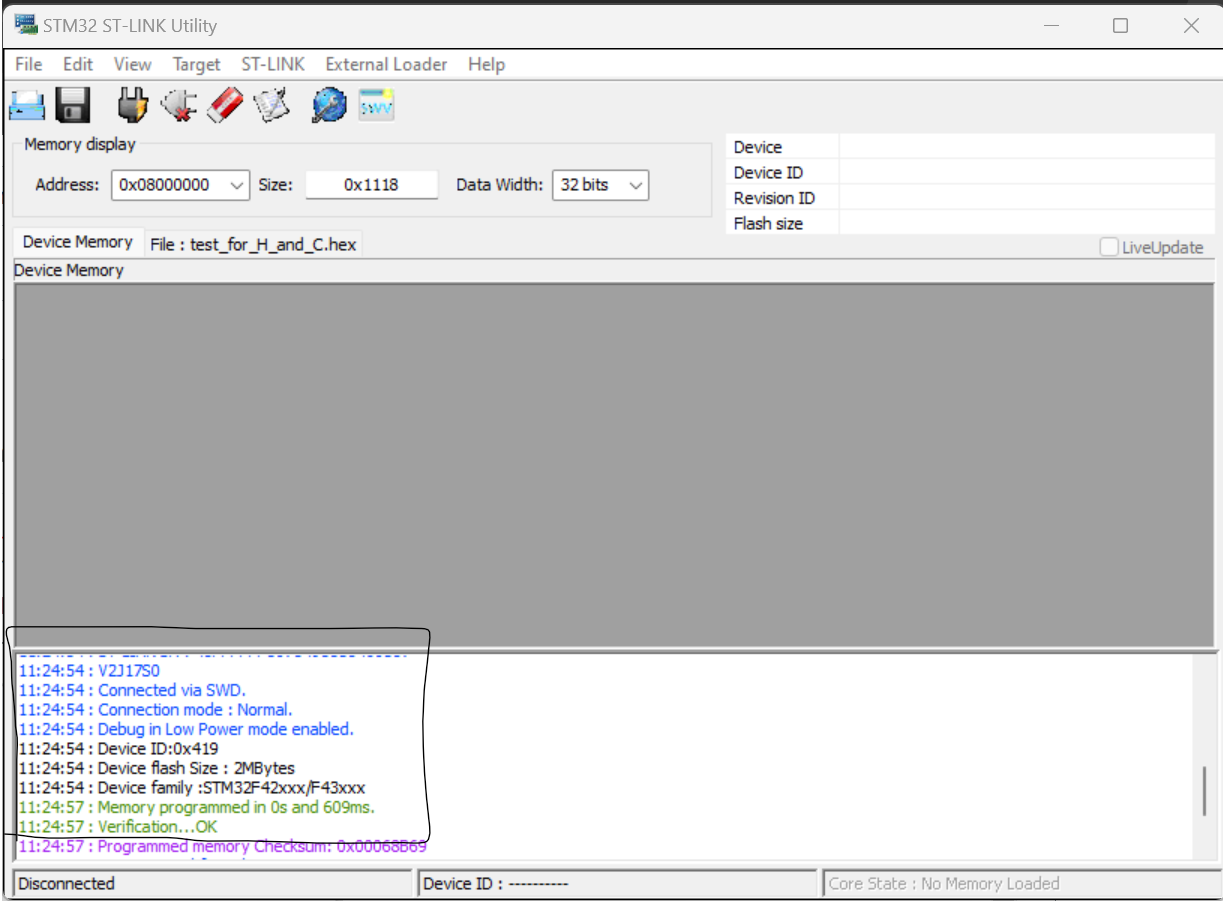This screenshot has width=1223, height=901.
Task: Click inside the Size input field
Action: click(x=371, y=185)
